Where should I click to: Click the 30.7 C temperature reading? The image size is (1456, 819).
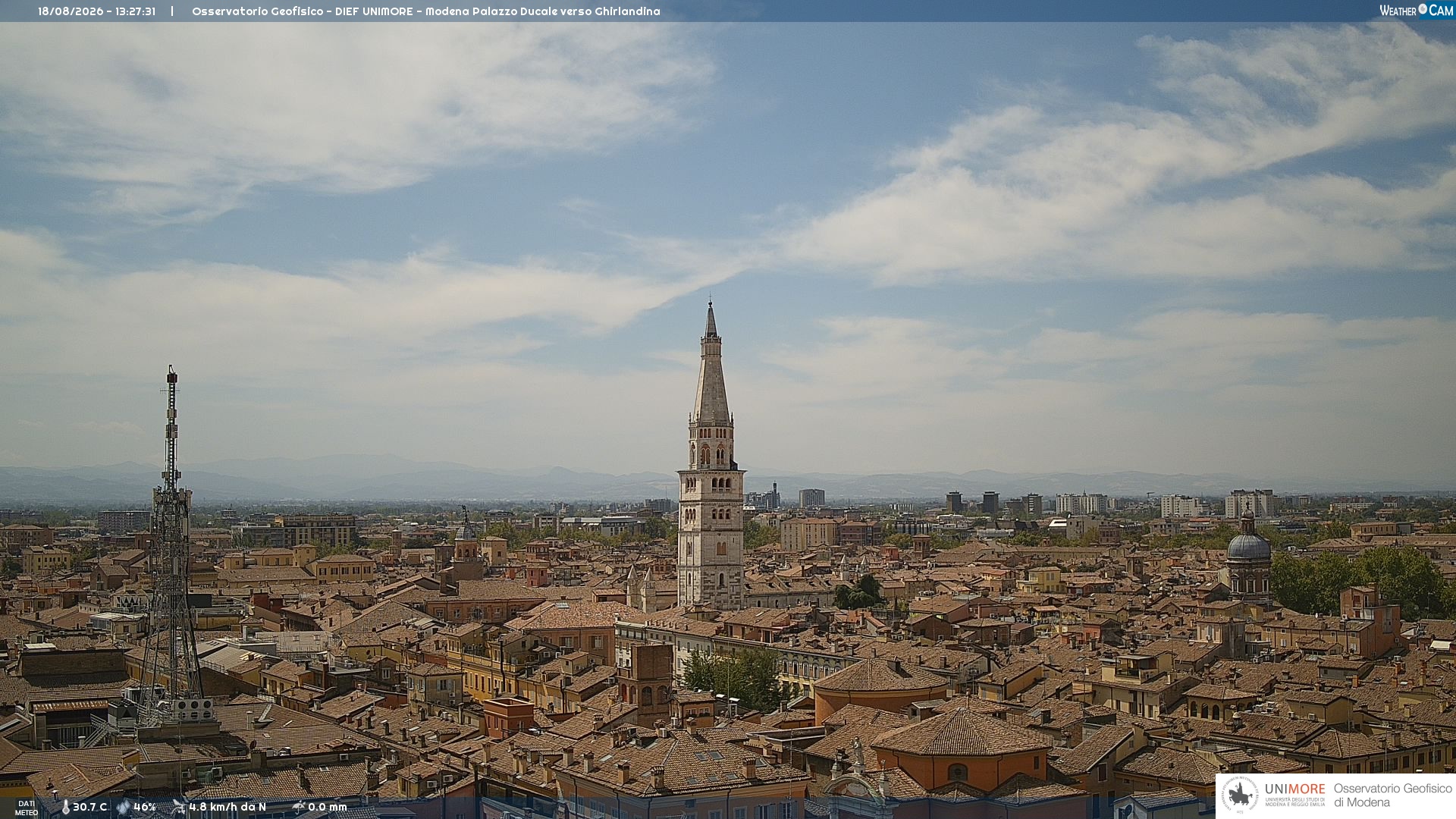(89, 807)
